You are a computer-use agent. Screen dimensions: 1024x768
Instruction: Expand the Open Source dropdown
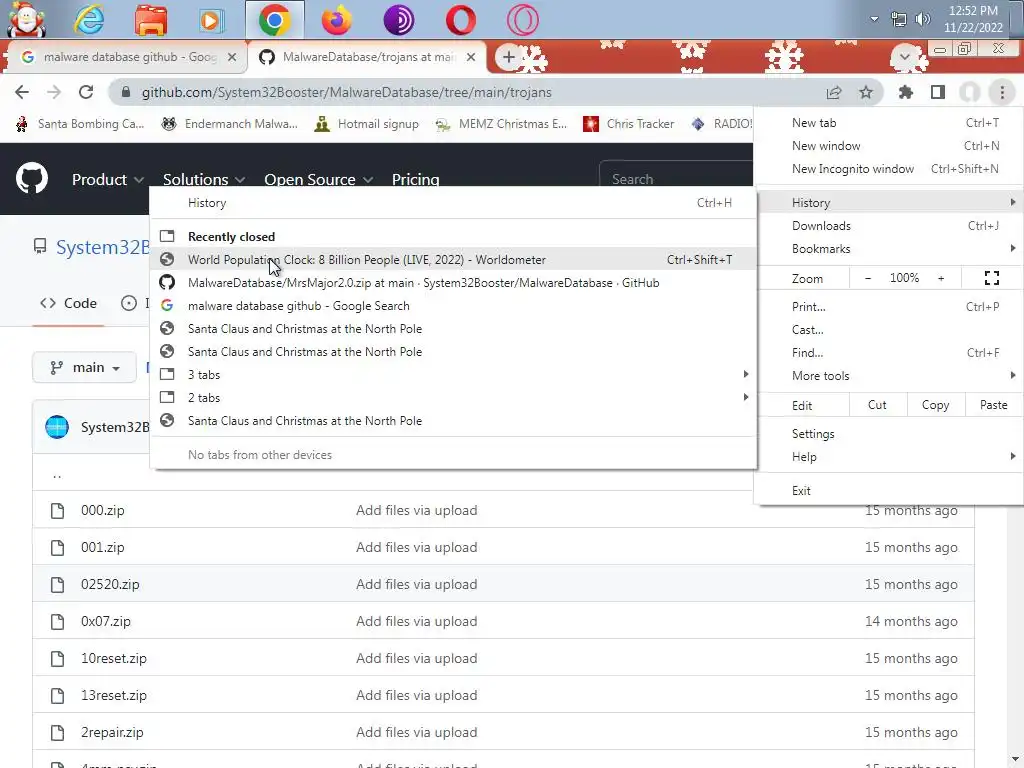click(319, 180)
